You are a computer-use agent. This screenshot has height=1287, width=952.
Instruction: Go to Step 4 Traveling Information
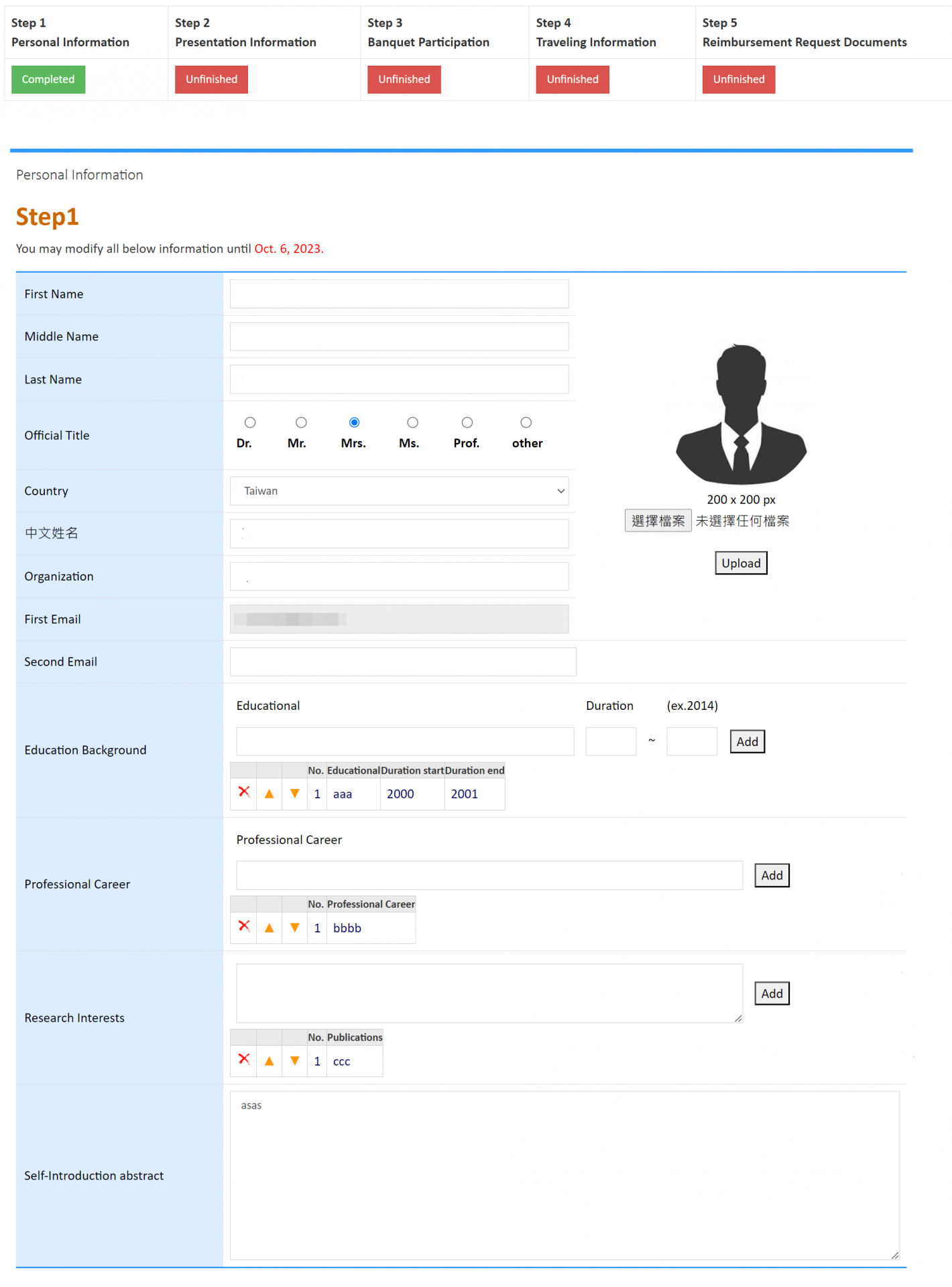596,32
